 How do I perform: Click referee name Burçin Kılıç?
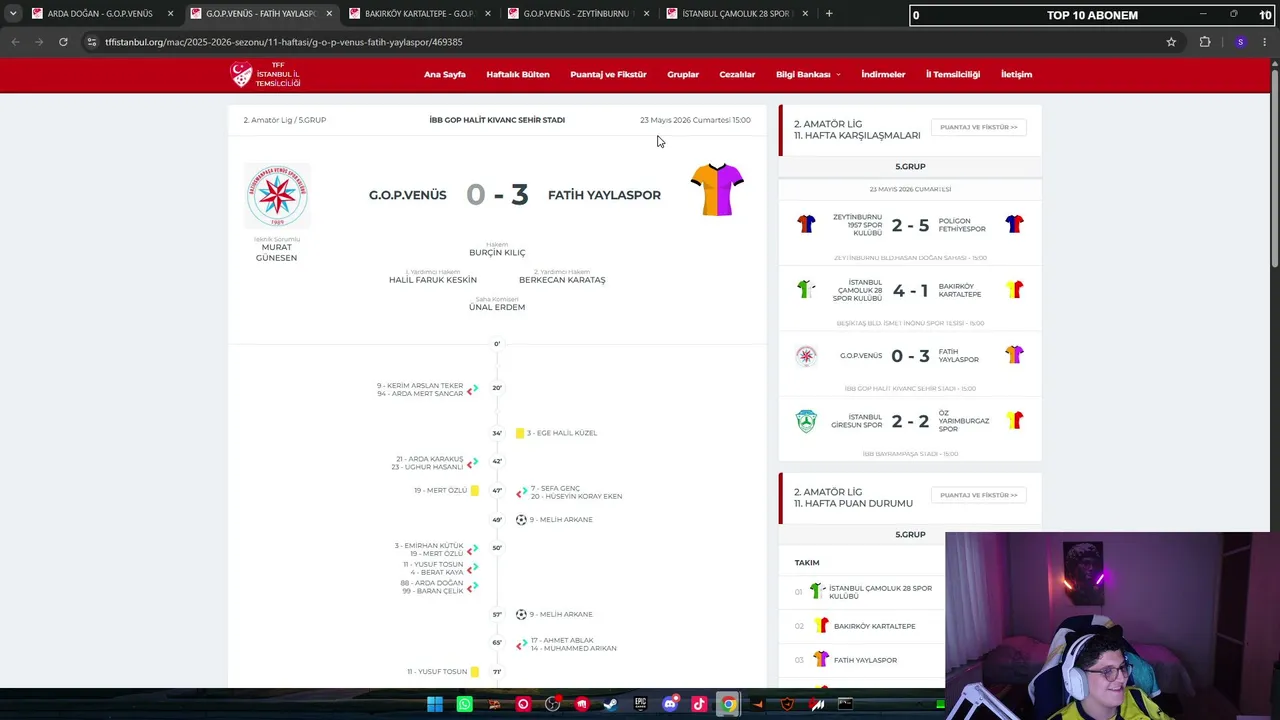tap(497, 253)
